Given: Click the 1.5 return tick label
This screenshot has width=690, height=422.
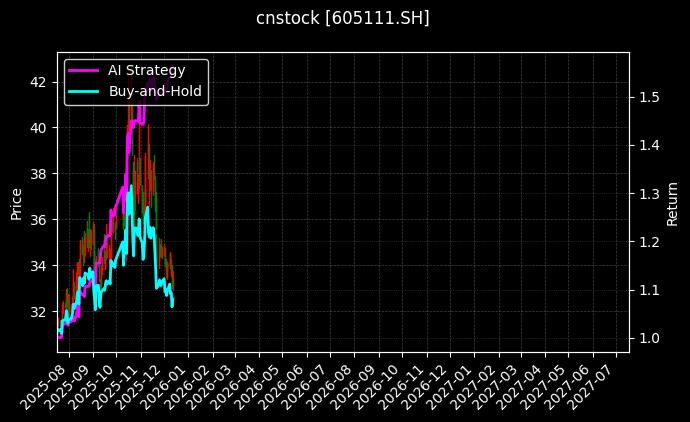Looking at the screenshot, I should (x=649, y=97).
